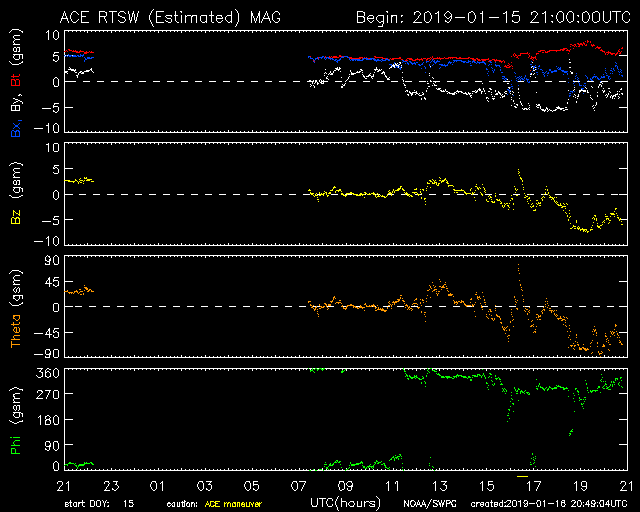This screenshot has width=640, height=512.
Task: Click the 01 hour tick label
Action: coord(157,486)
